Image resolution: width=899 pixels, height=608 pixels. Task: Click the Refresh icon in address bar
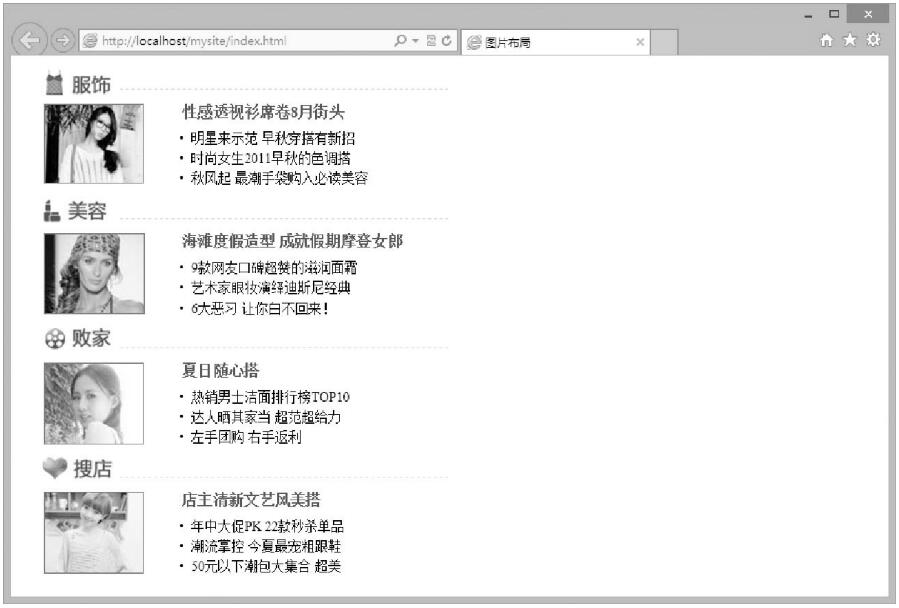tap(447, 41)
